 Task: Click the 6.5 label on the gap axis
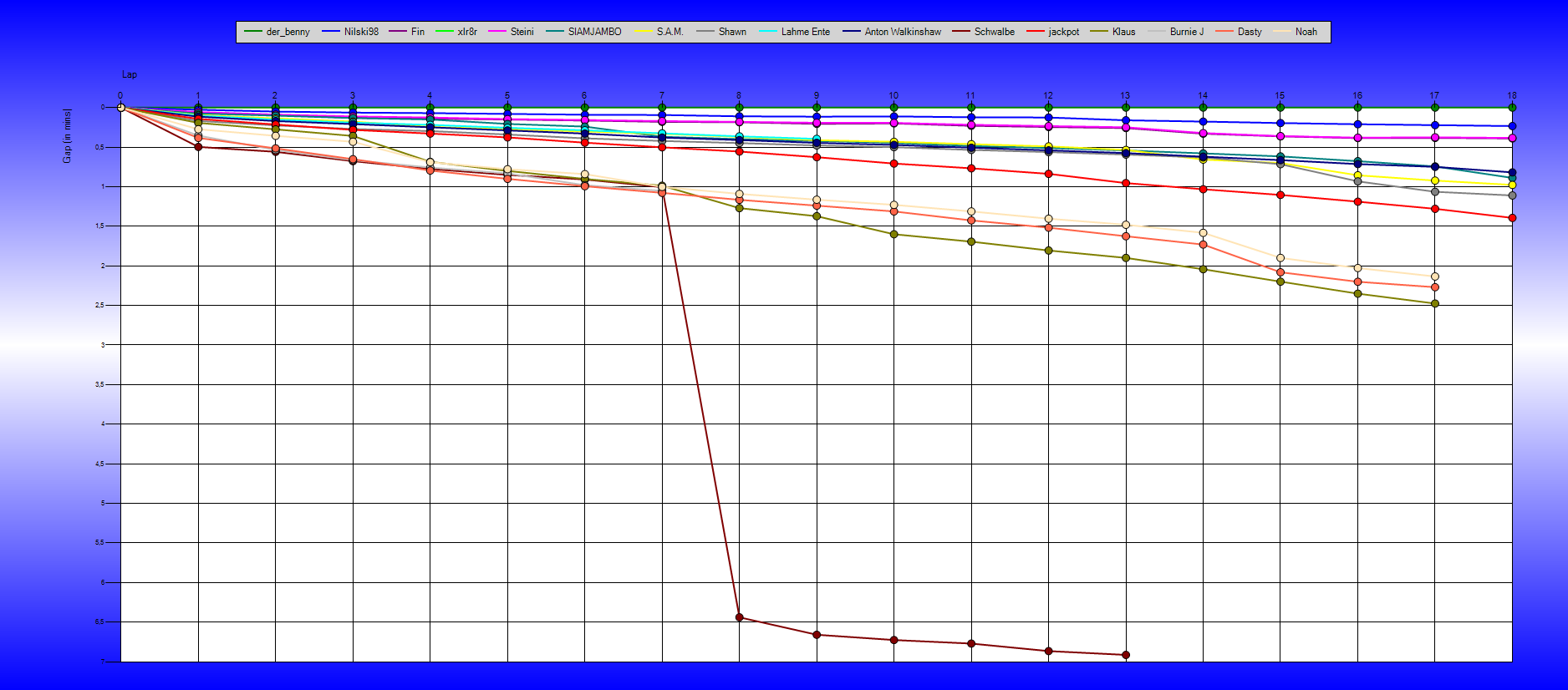coord(100,622)
